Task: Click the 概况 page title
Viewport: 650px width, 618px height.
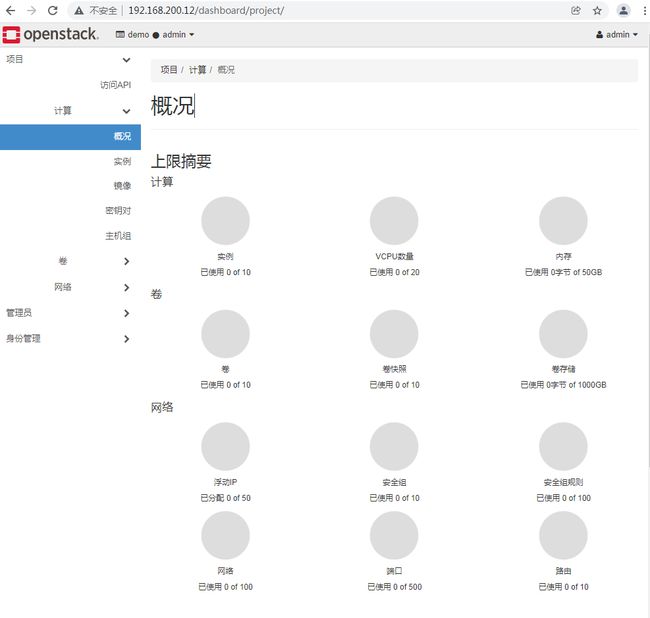Action: (172, 106)
